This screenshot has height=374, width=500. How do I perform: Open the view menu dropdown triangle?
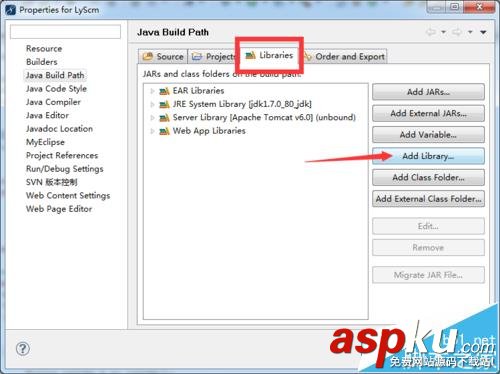point(483,32)
